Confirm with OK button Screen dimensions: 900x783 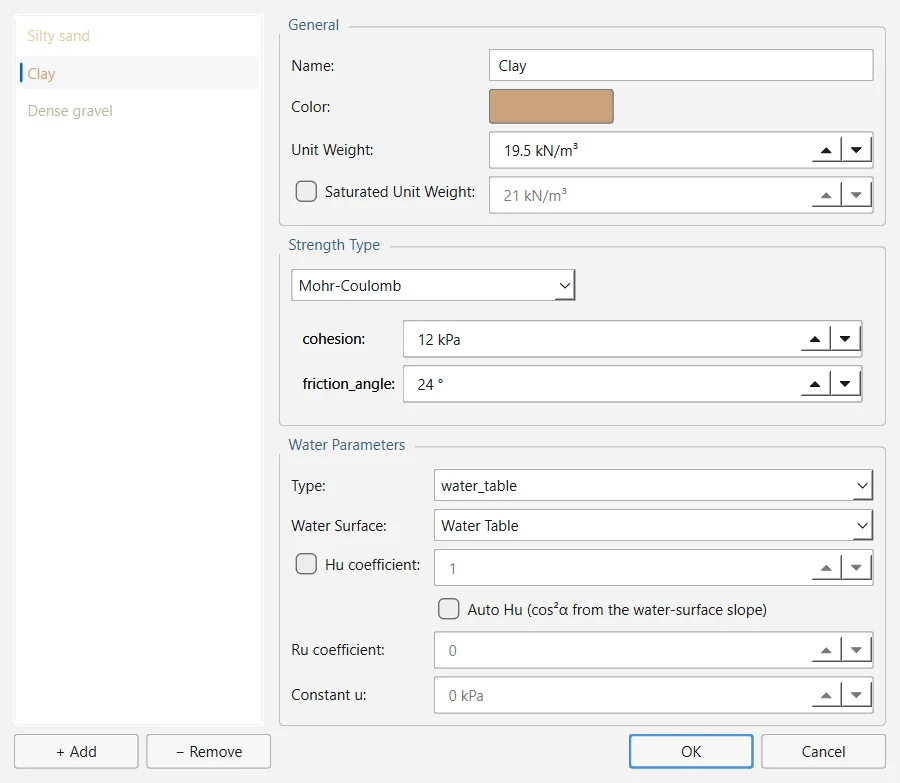coord(691,751)
